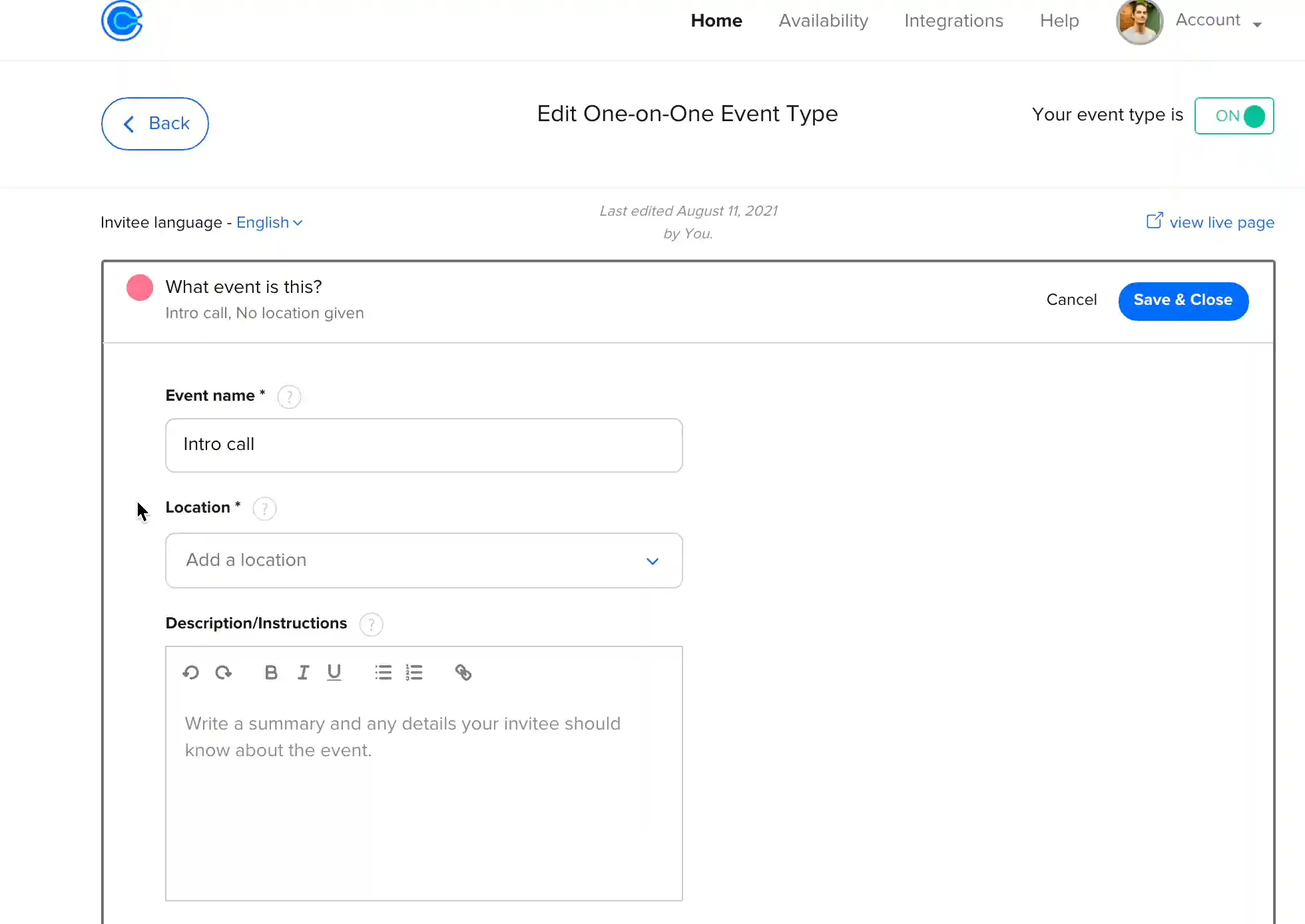This screenshot has width=1305, height=924.
Task: Toggle underline formatting in description toolbar
Action: tap(334, 672)
